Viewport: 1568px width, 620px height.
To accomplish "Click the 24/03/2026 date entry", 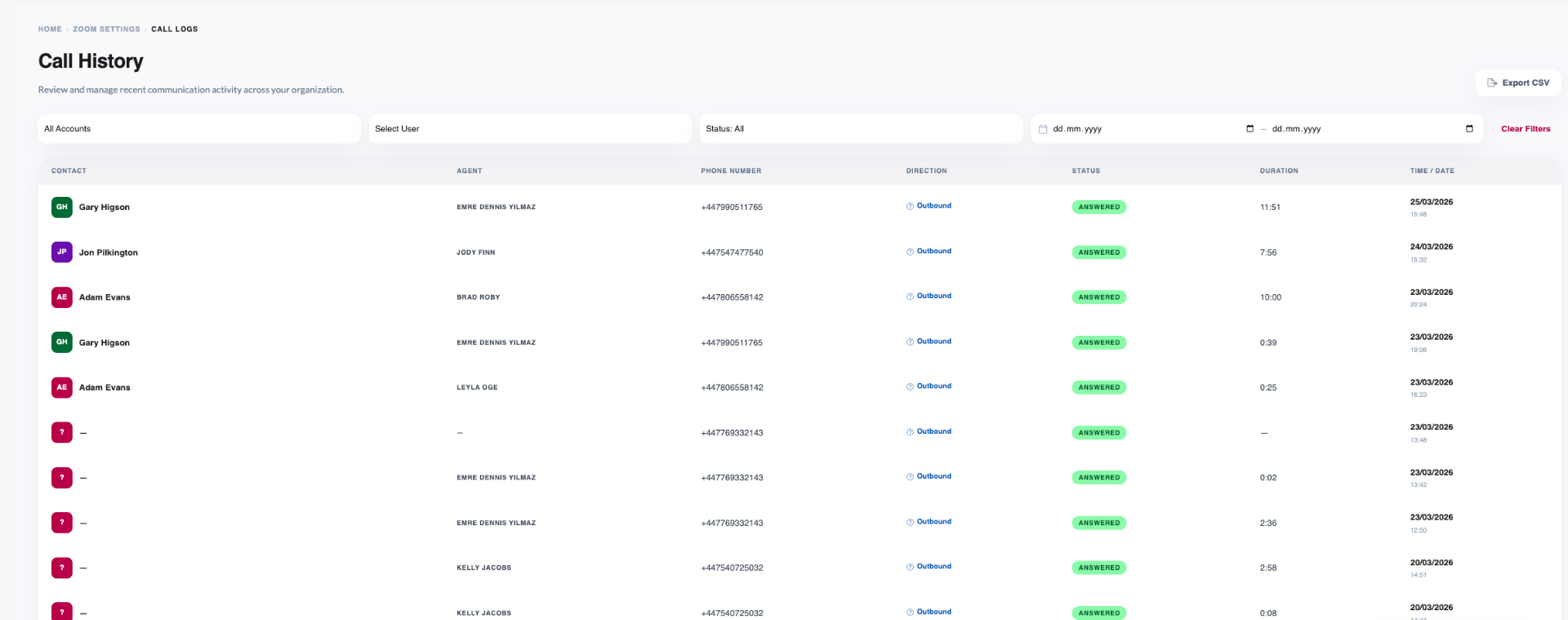I will (x=1432, y=247).
